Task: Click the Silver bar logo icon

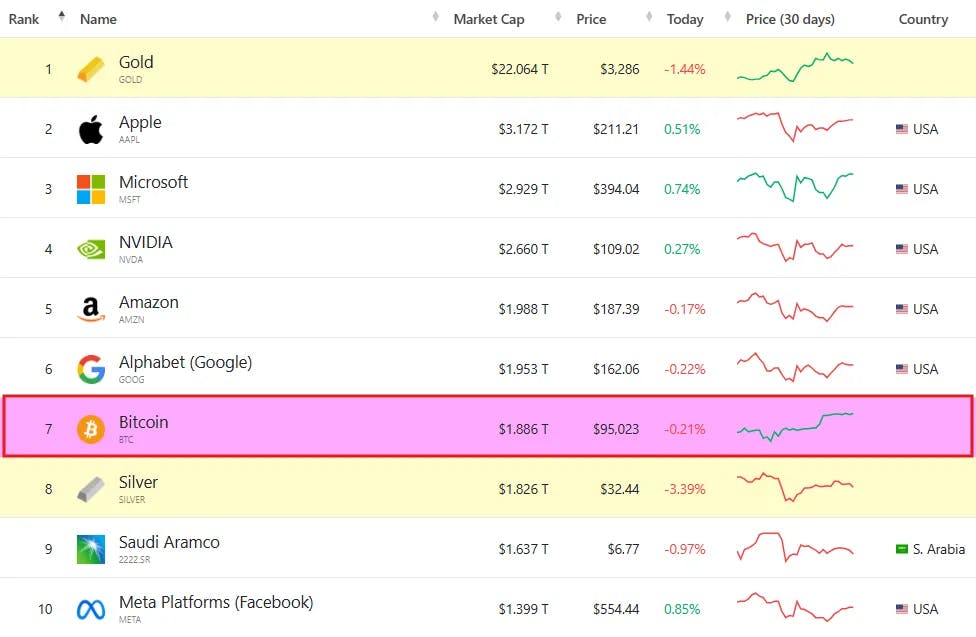Action: [91, 489]
